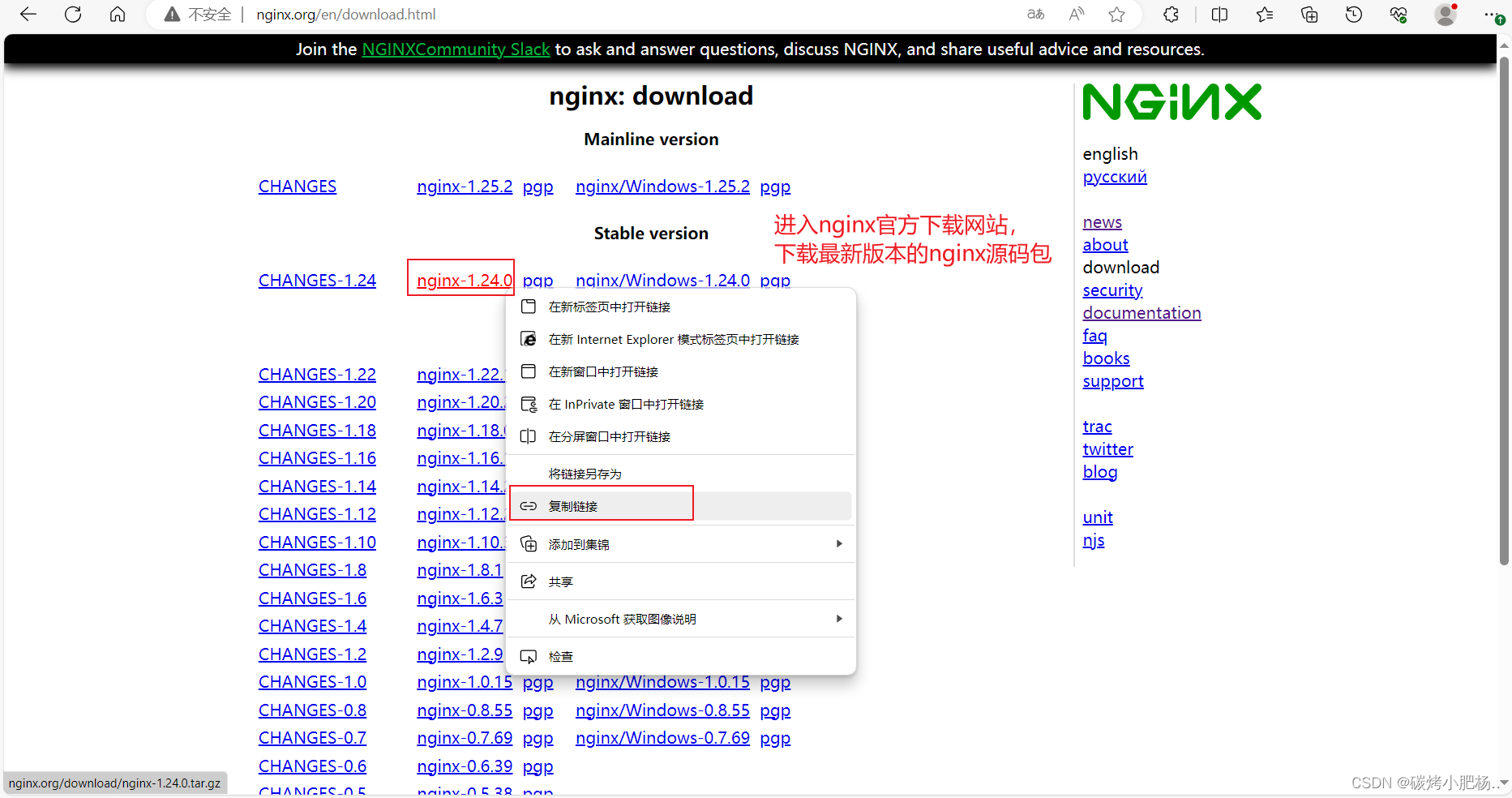Expand the Microsoft image description submenu
The width and height of the screenshot is (1512, 798).
point(681,619)
